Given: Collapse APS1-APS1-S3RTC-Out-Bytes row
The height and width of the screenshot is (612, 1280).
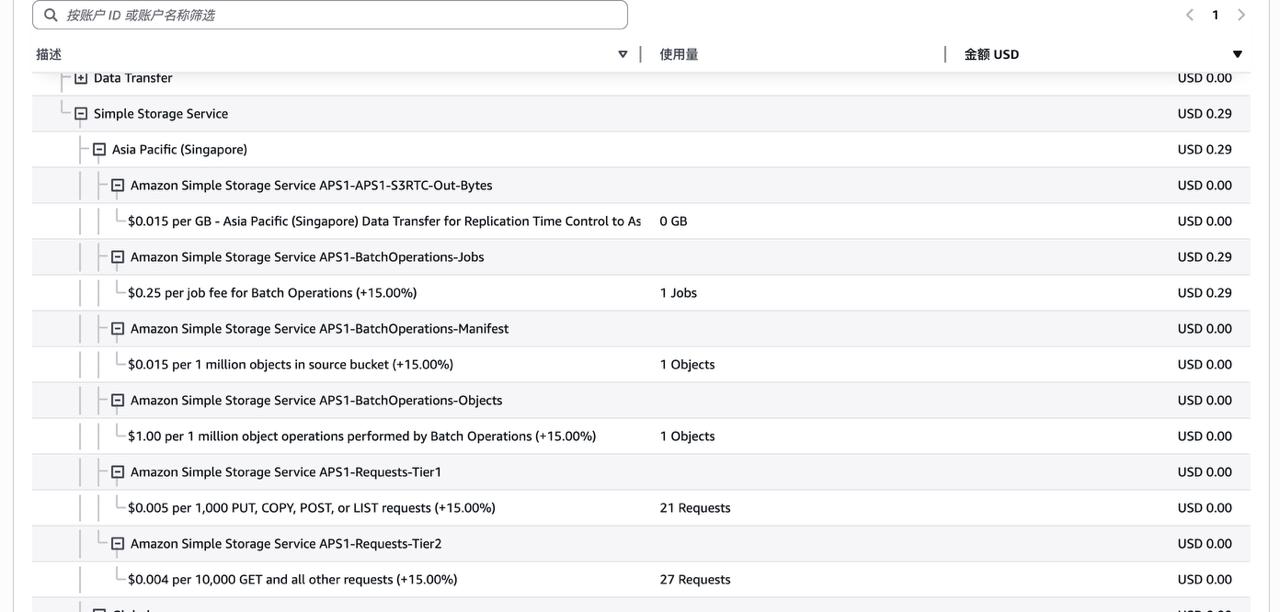Looking at the screenshot, I should coord(118,186).
